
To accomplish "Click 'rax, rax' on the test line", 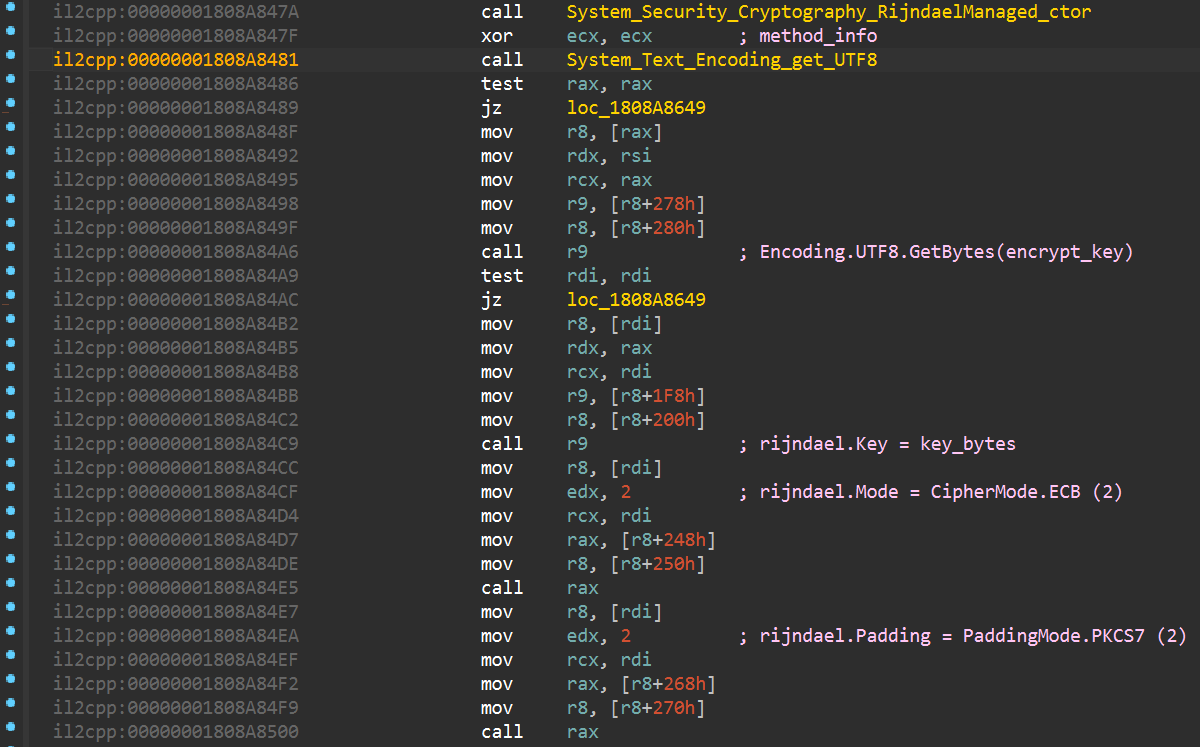I will [609, 84].
